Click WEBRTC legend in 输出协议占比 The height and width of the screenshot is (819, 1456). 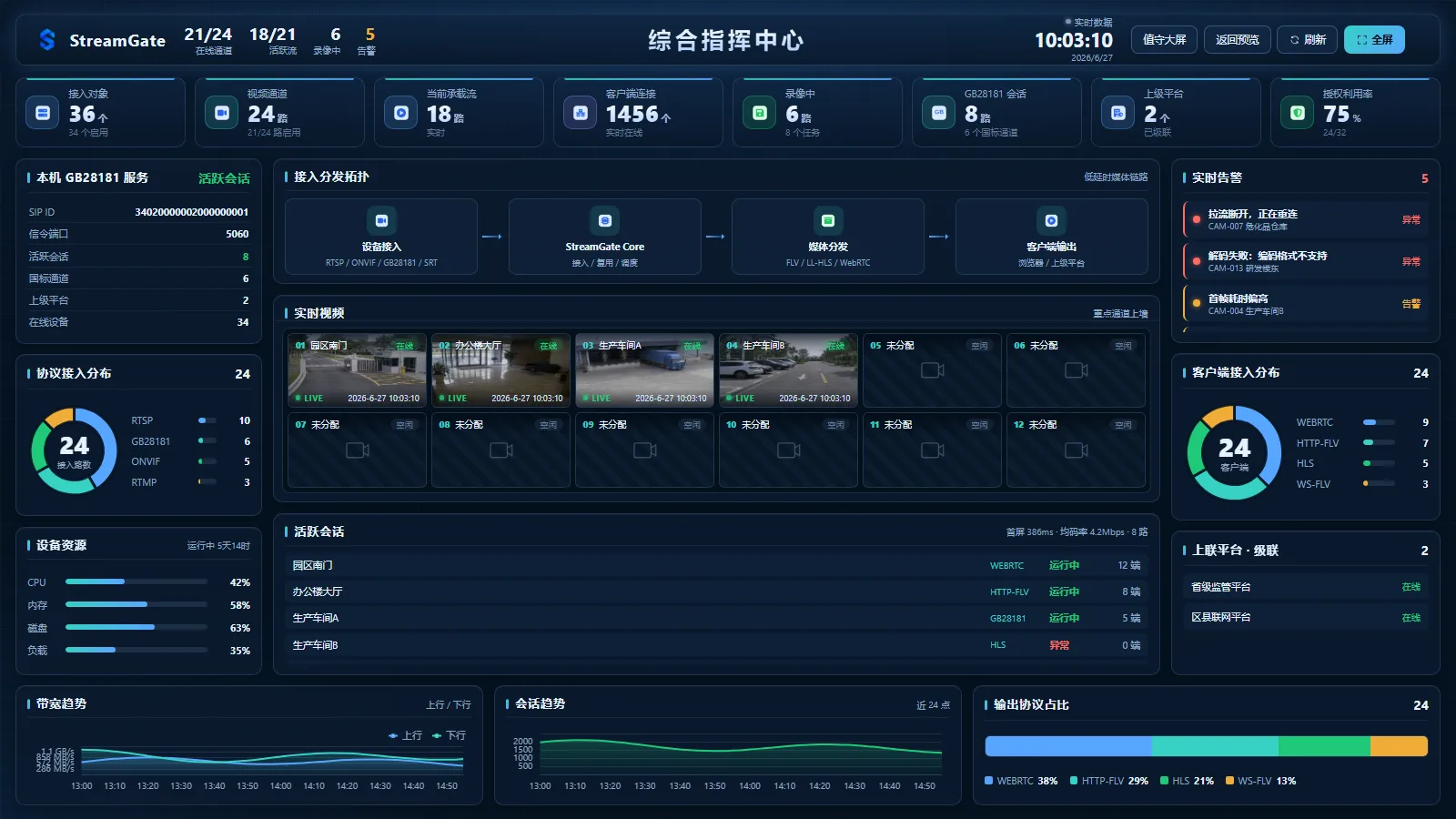click(1021, 781)
